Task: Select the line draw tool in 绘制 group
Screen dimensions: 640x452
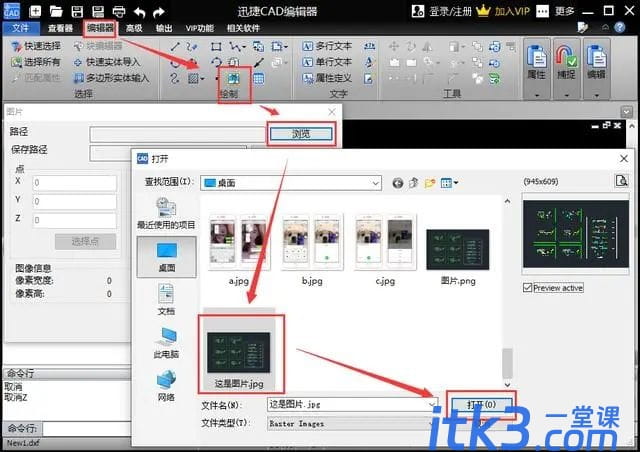Action: pyautogui.click(x=175, y=47)
